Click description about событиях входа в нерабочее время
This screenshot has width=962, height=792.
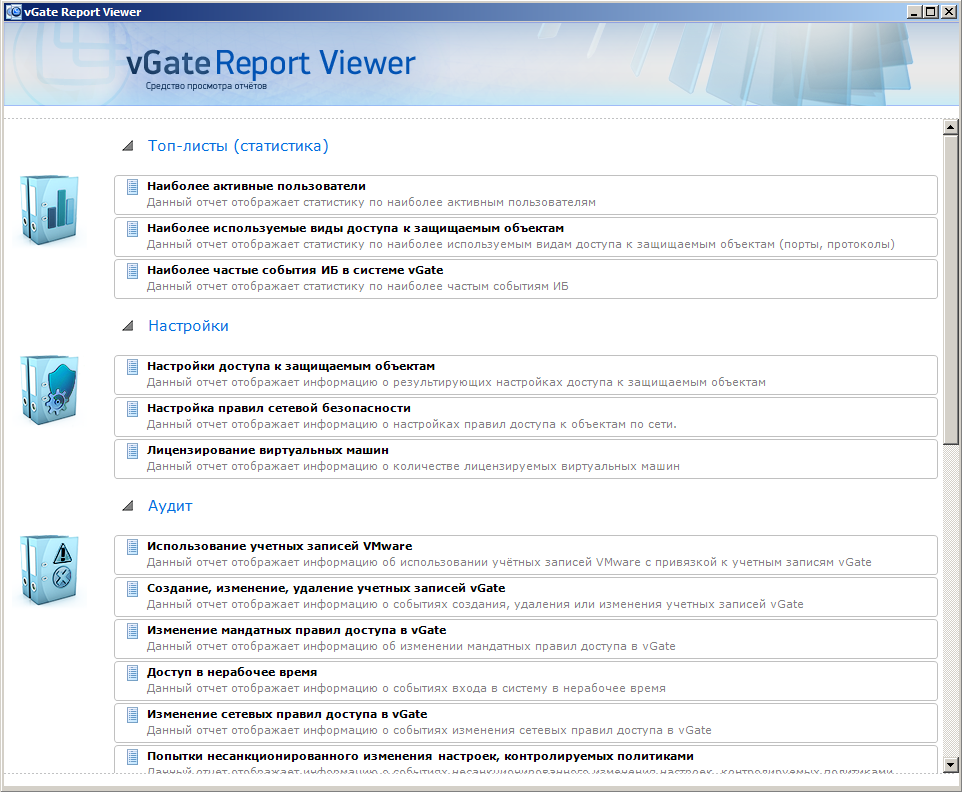[406, 688]
